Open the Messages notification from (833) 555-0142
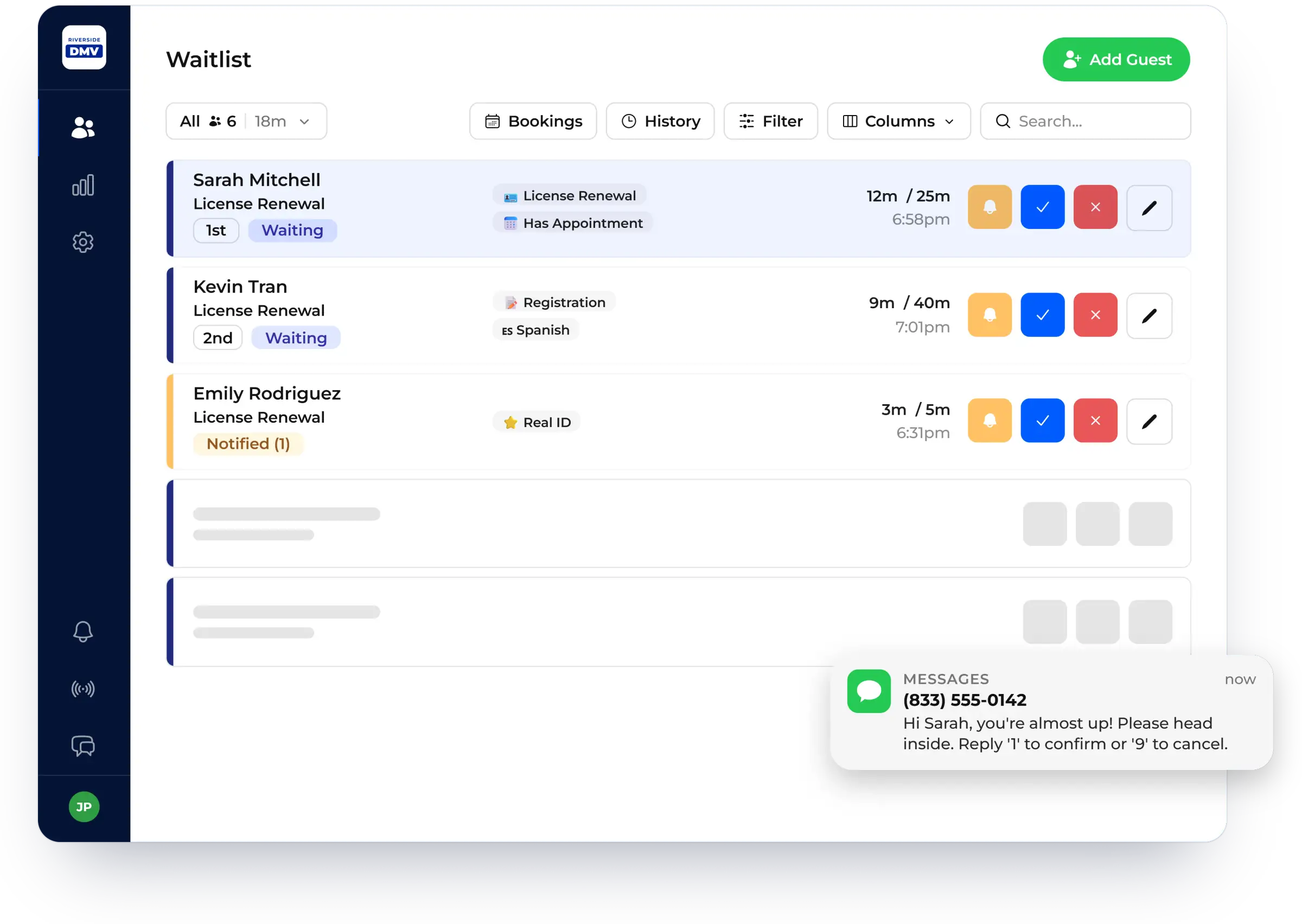This screenshot has width=1302, height=924. [1051, 712]
